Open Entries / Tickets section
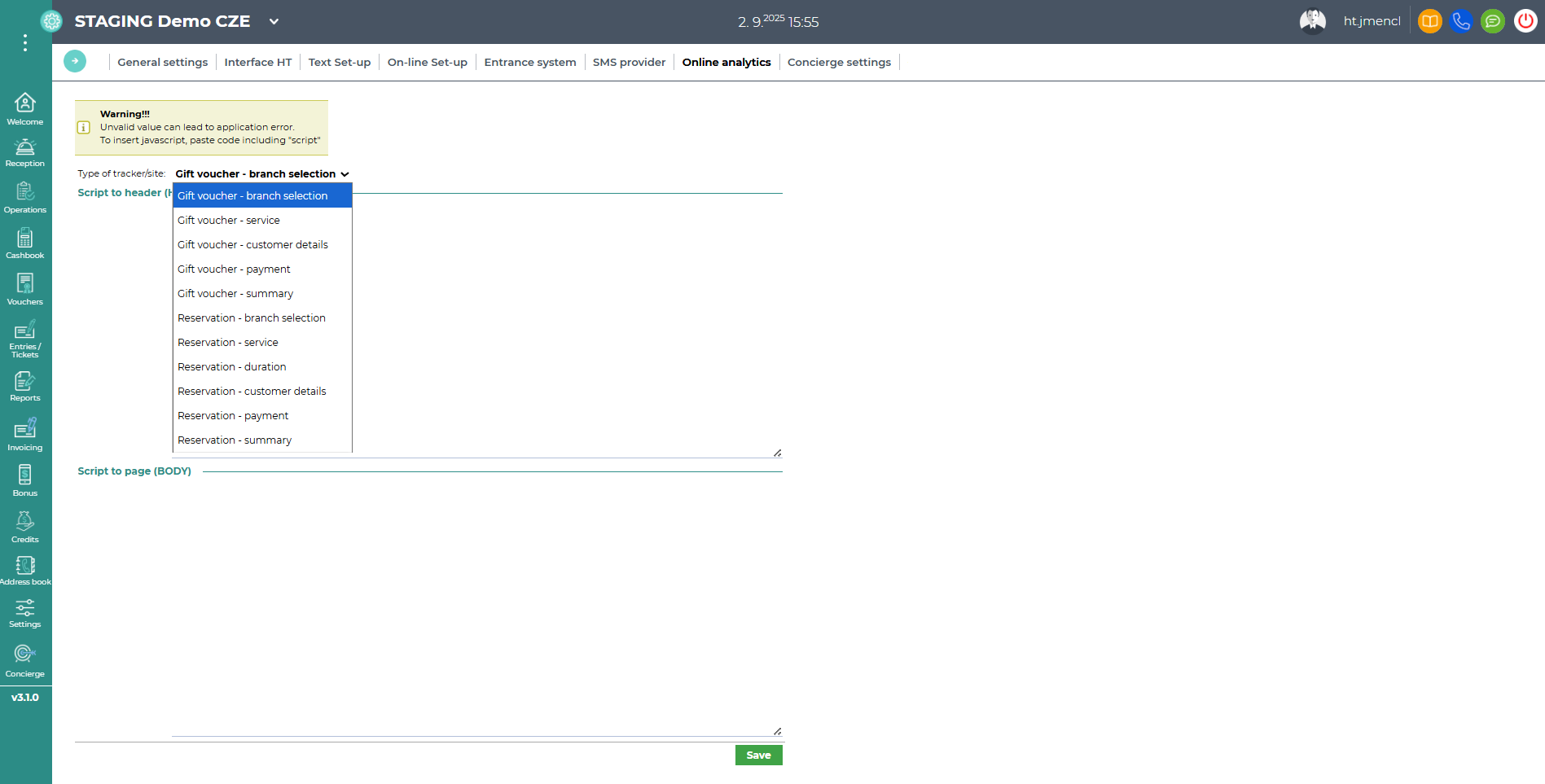This screenshot has width=1545, height=784. pyautogui.click(x=25, y=339)
